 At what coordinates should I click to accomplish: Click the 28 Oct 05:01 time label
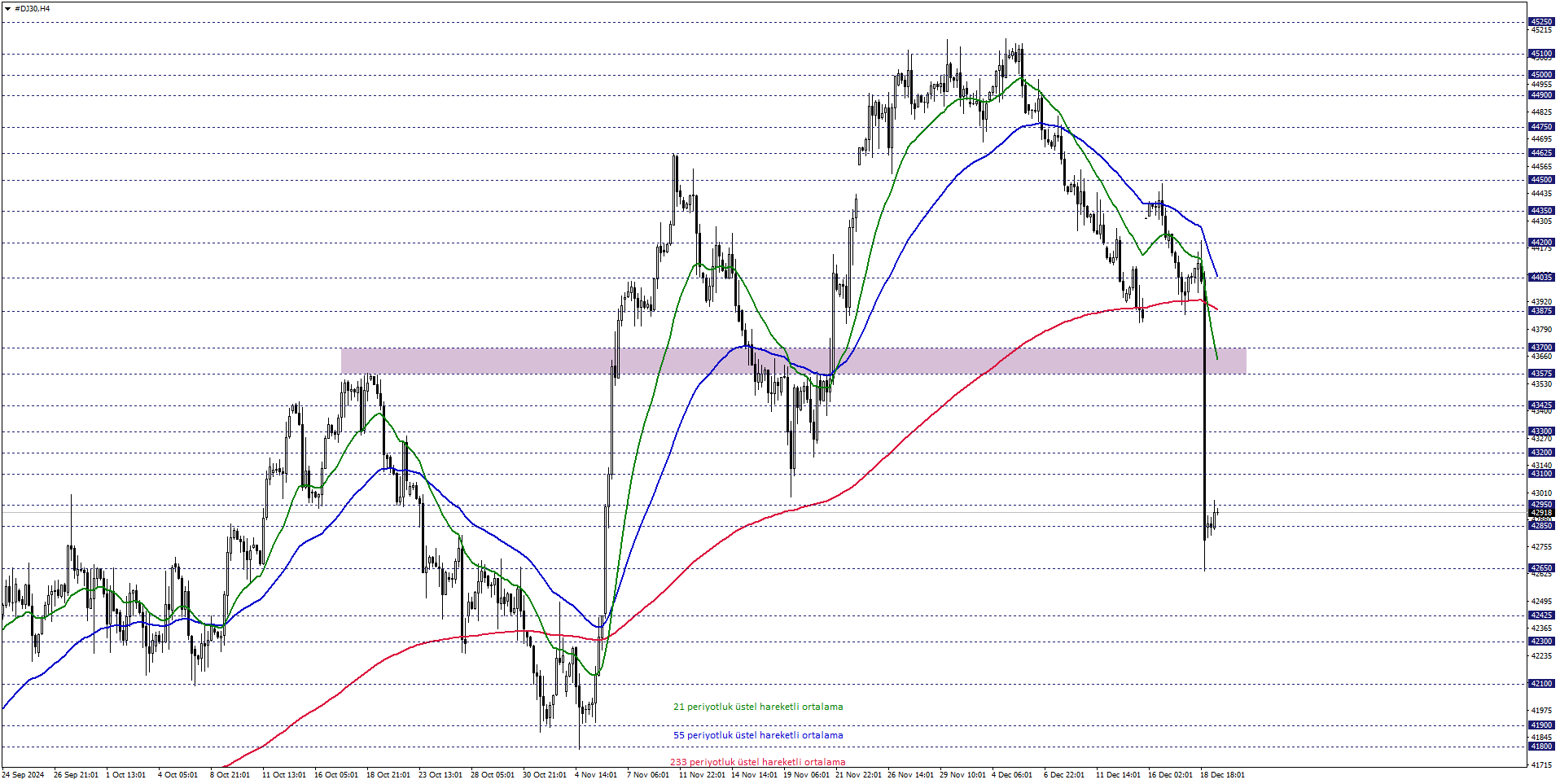[x=493, y=775]
